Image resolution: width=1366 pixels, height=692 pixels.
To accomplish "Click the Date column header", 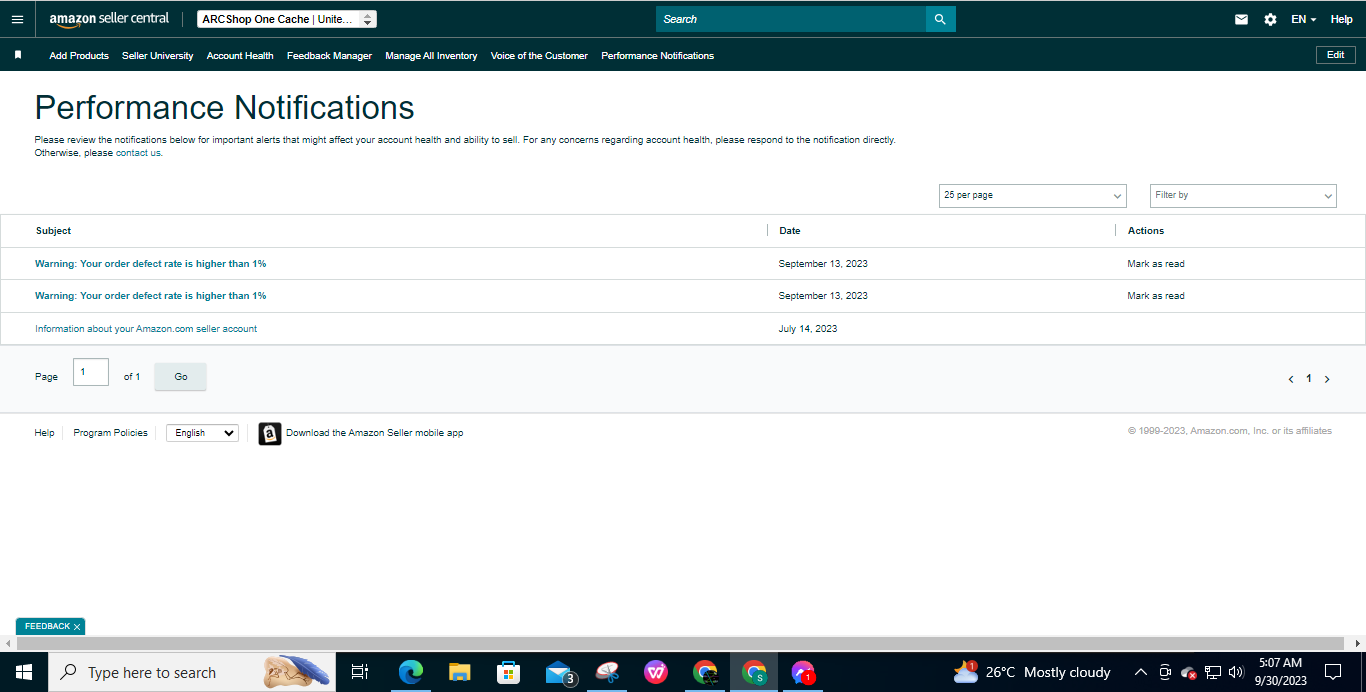I will point(790,231).
